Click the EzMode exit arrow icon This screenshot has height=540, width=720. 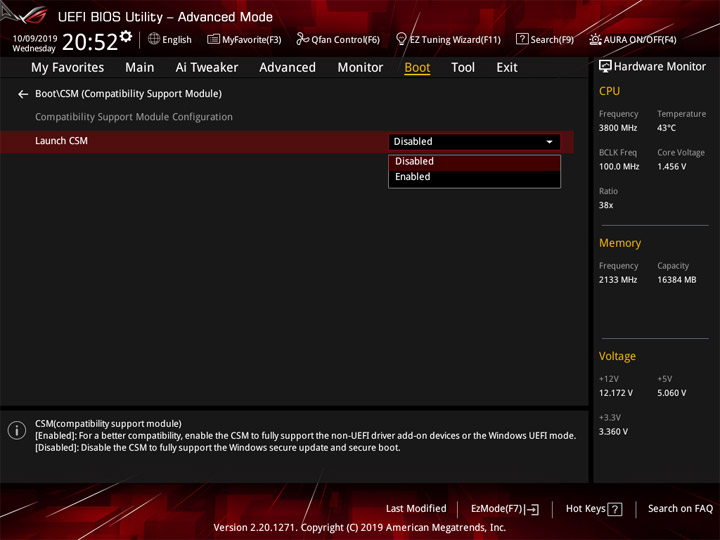click(532, 509)
